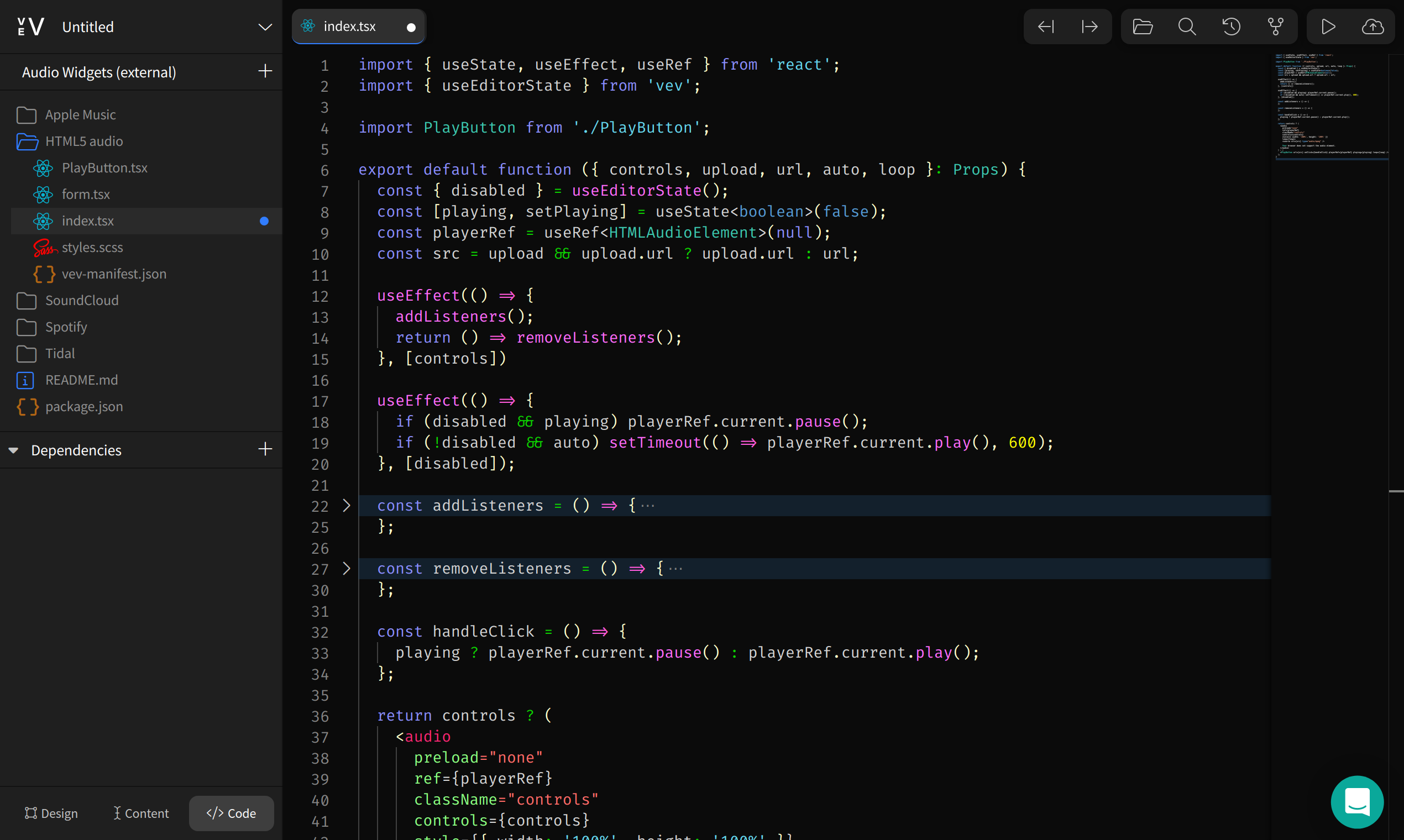Screen dimensions: 1404x840
Task: Add a new file to Audio Widgets
Action: click(x=265, y=71)
